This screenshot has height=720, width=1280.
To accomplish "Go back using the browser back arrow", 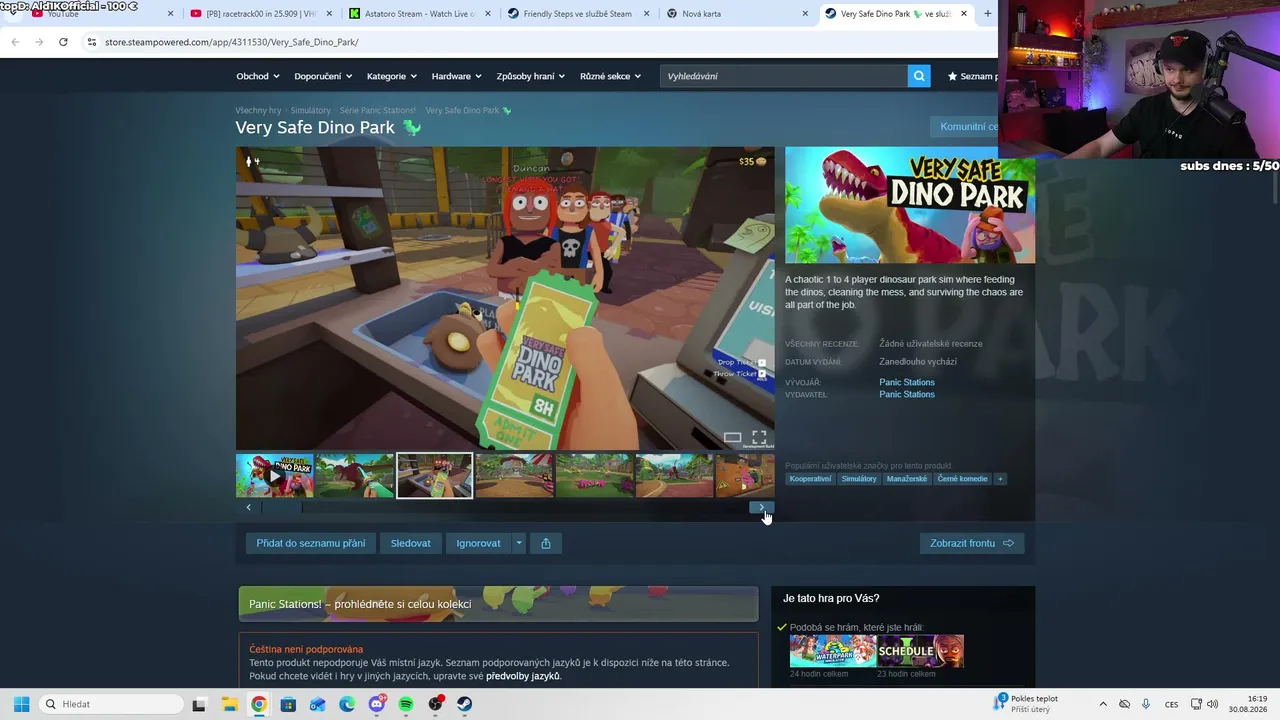I will [x=15, y=42].
